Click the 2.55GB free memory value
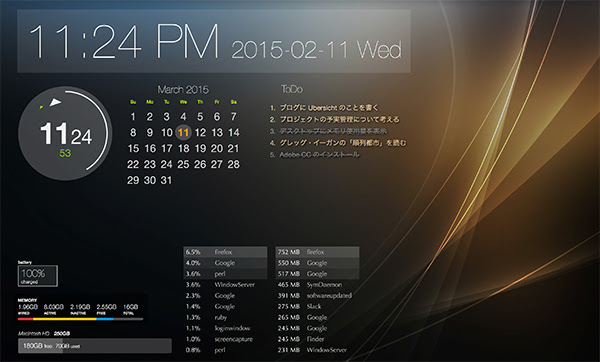Image resolution: width=600 pixels, height=362 pixels. (106, 307)
